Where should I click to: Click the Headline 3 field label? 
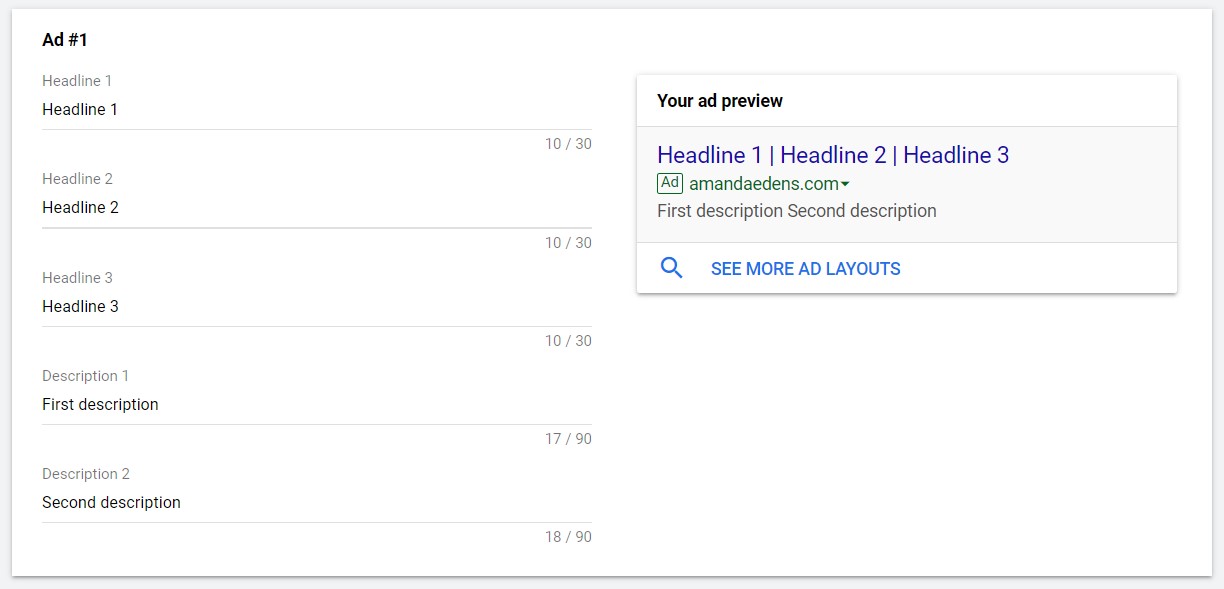tap(77, 277)
